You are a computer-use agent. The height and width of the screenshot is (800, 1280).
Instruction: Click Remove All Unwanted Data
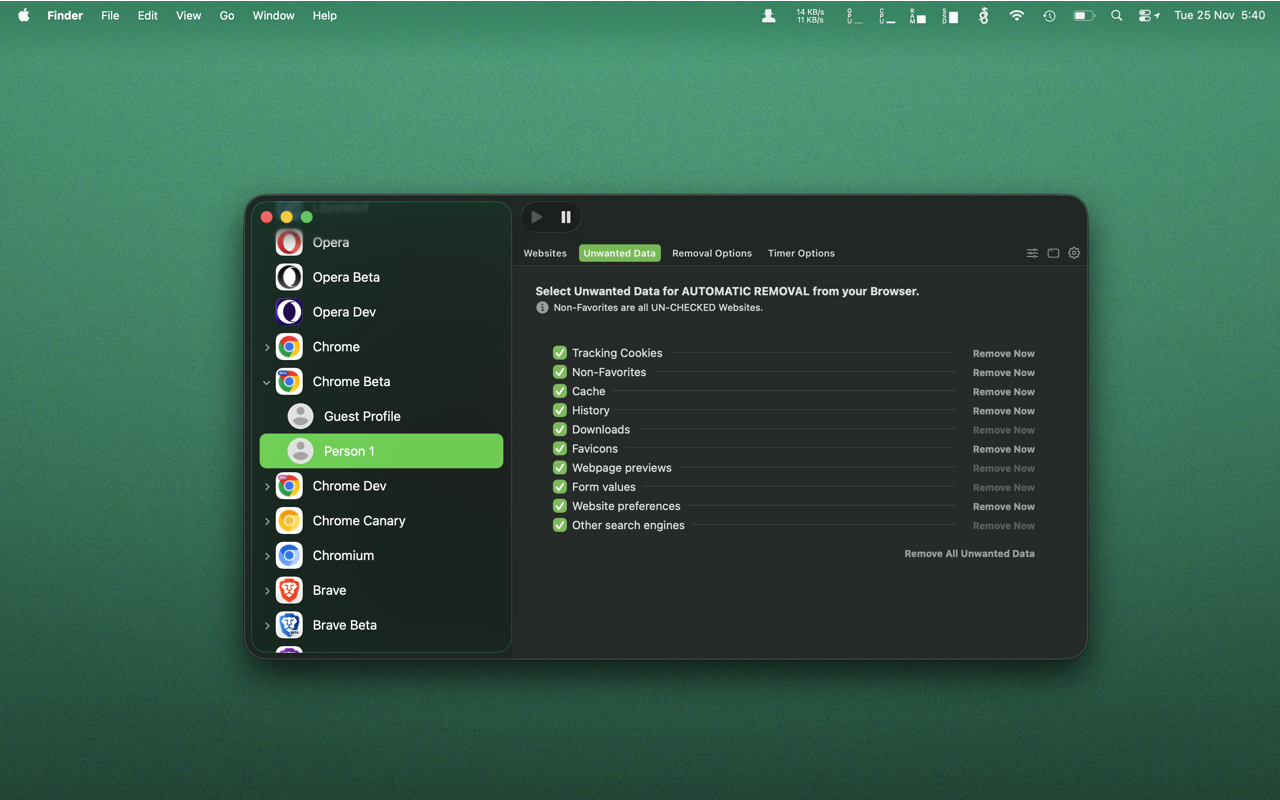pyautogui.click(x=970, y=553)
